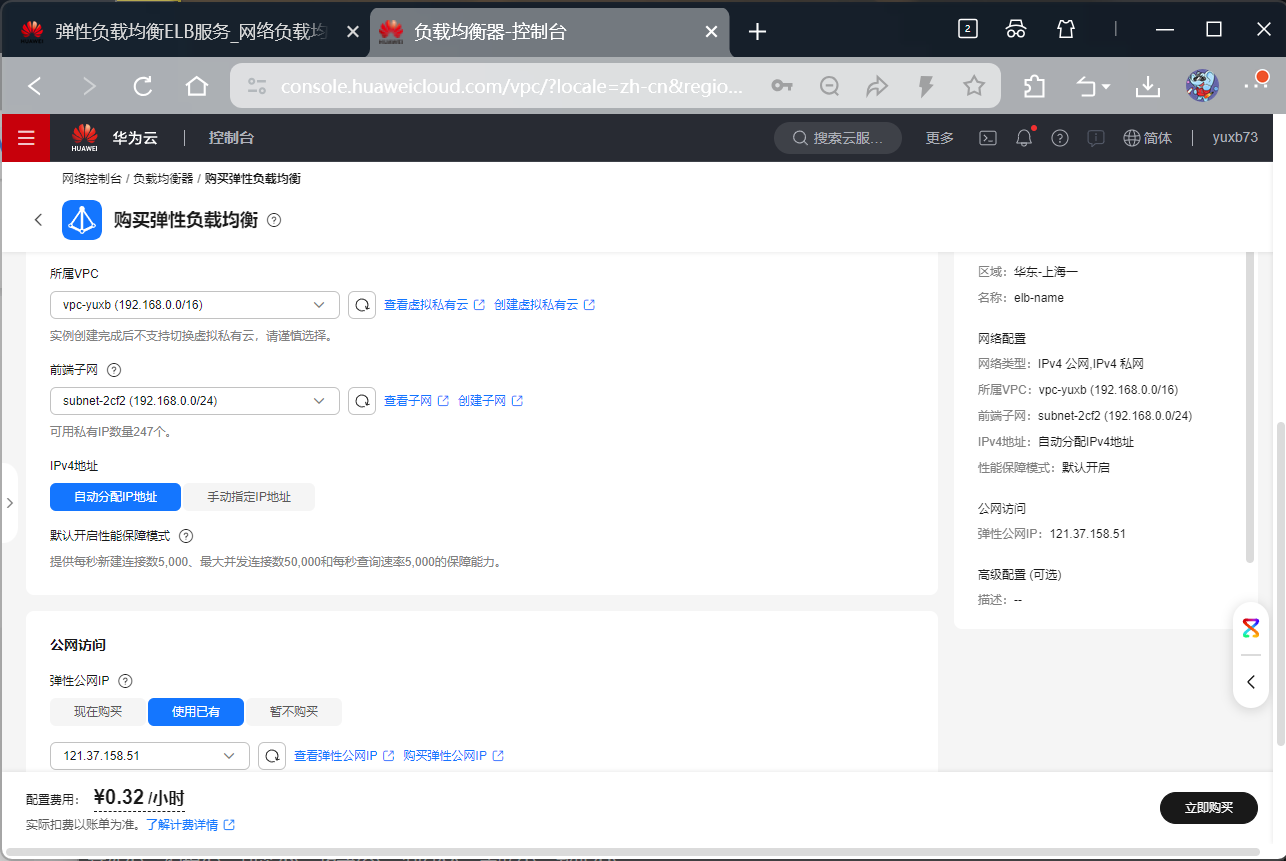Go to 网络控制台 breadcrumb
Viewport: 1286px width, 861px height.
coord(92,179)
